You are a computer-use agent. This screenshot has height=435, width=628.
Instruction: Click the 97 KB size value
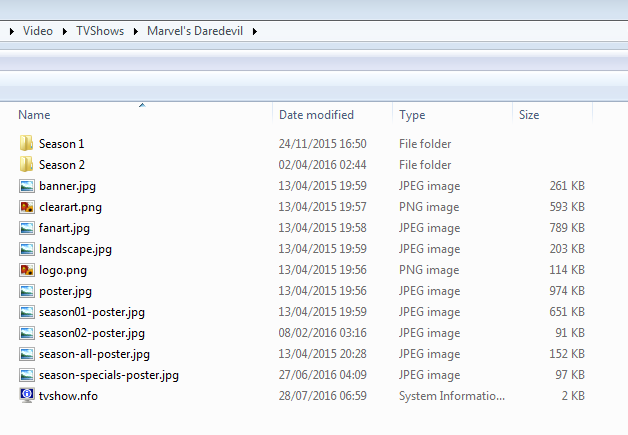[570, 375]
